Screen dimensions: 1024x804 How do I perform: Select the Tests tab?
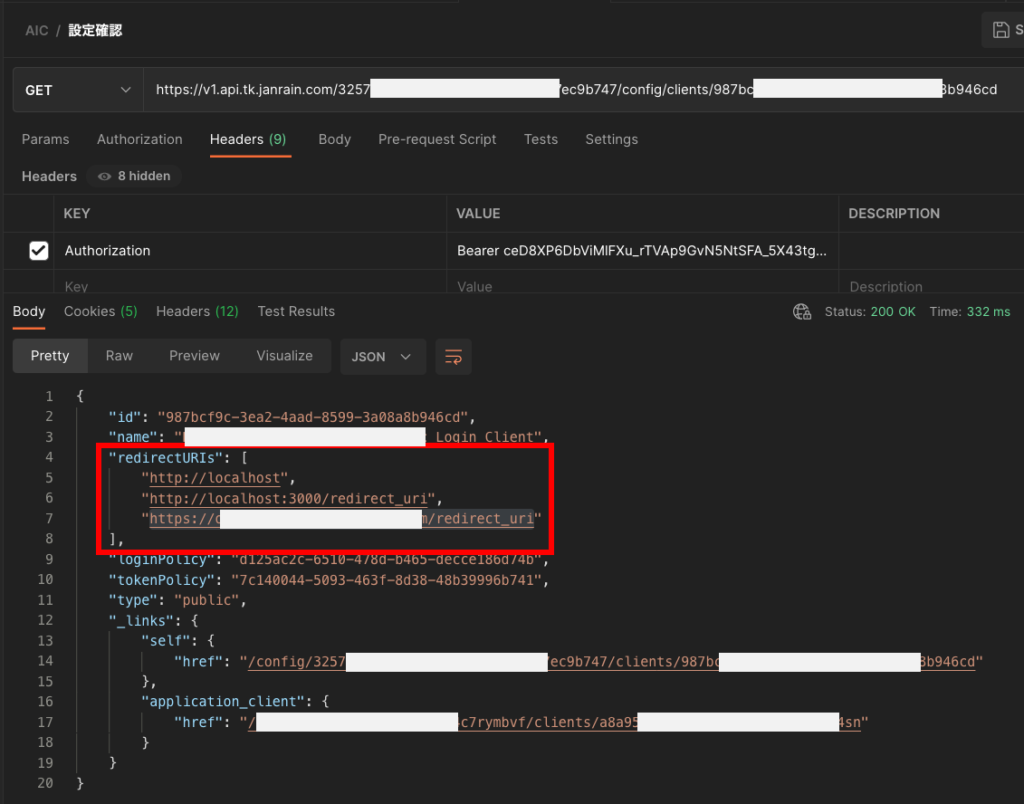tap(541, 139)
